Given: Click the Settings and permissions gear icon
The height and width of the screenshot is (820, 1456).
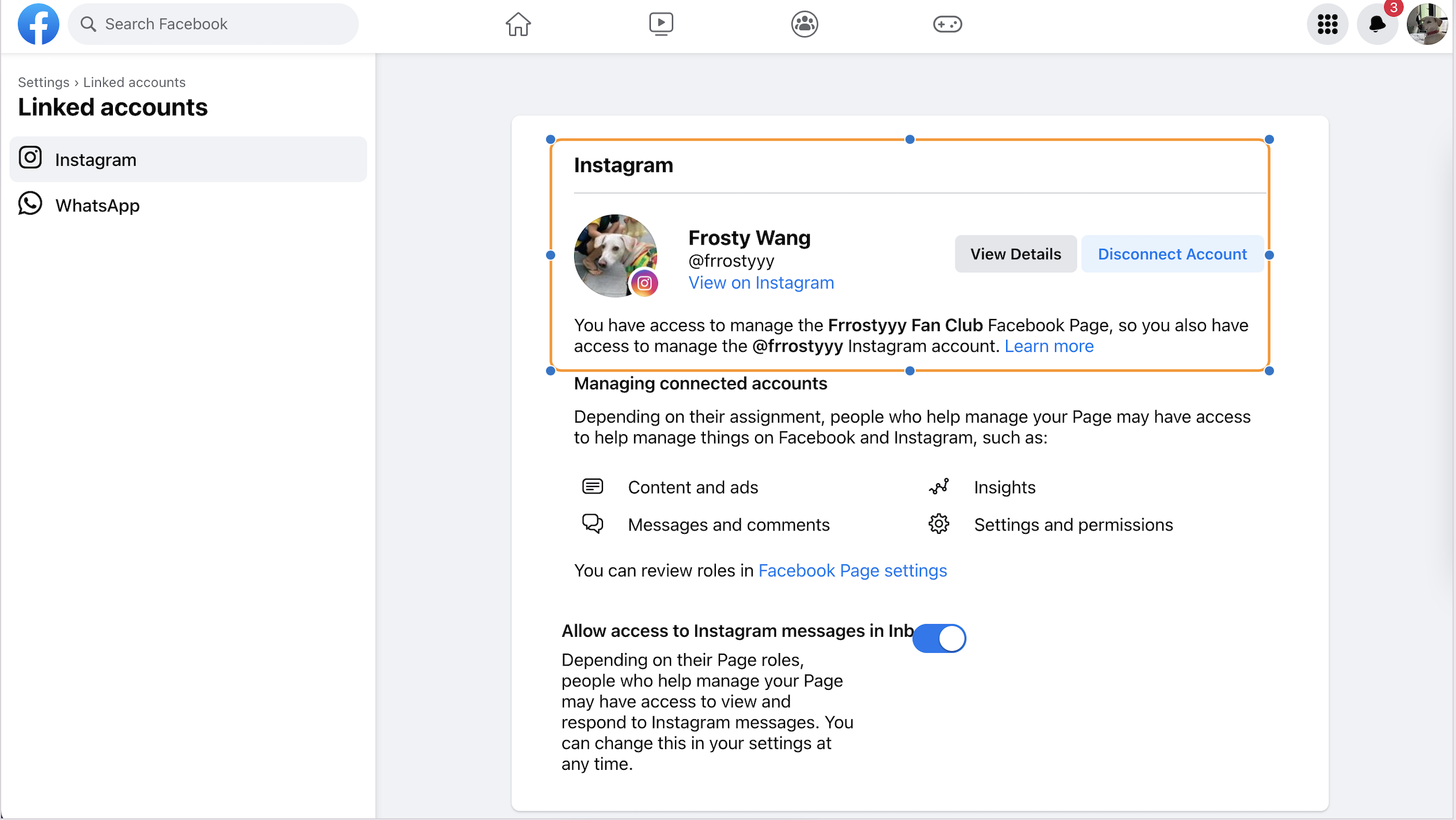Looking at the screenshot, I should [938, 525].
